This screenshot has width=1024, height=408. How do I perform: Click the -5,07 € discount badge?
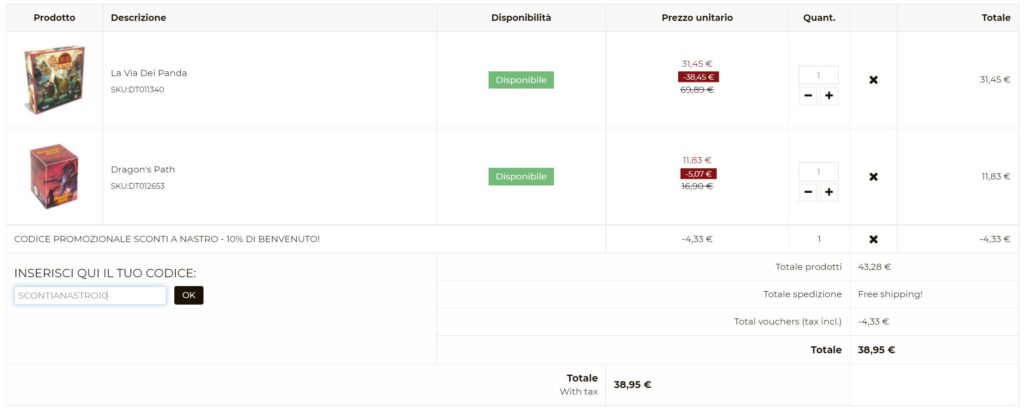point(698,174)
